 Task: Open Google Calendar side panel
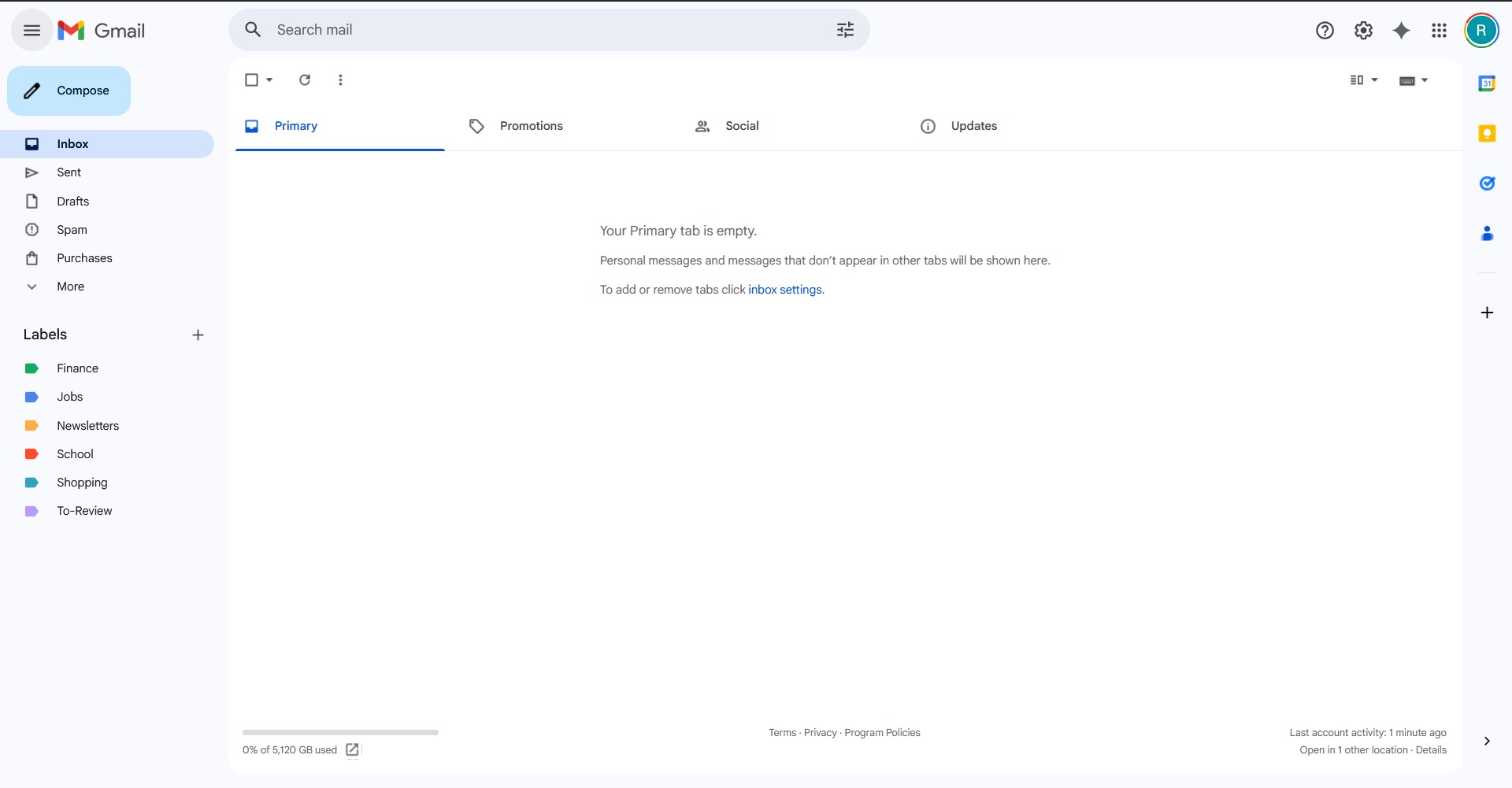1488,82
